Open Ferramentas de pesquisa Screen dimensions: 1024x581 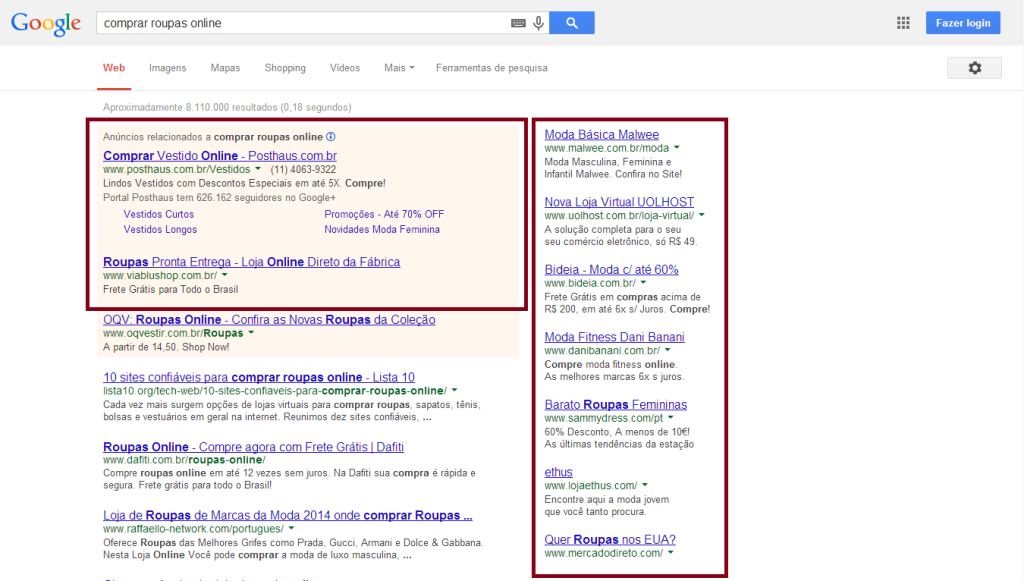point(492,68)
